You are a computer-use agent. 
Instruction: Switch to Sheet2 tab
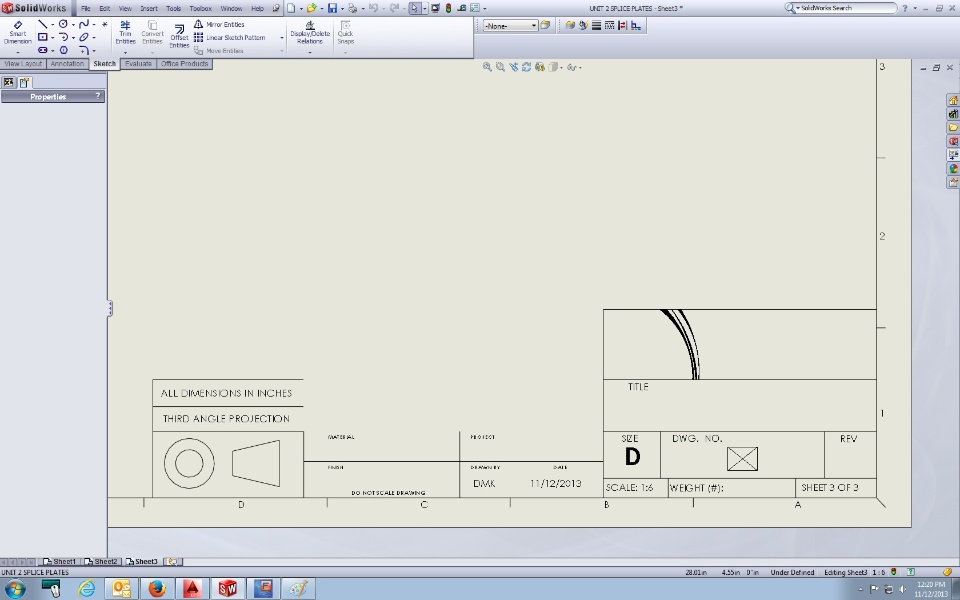click(101, 561)
